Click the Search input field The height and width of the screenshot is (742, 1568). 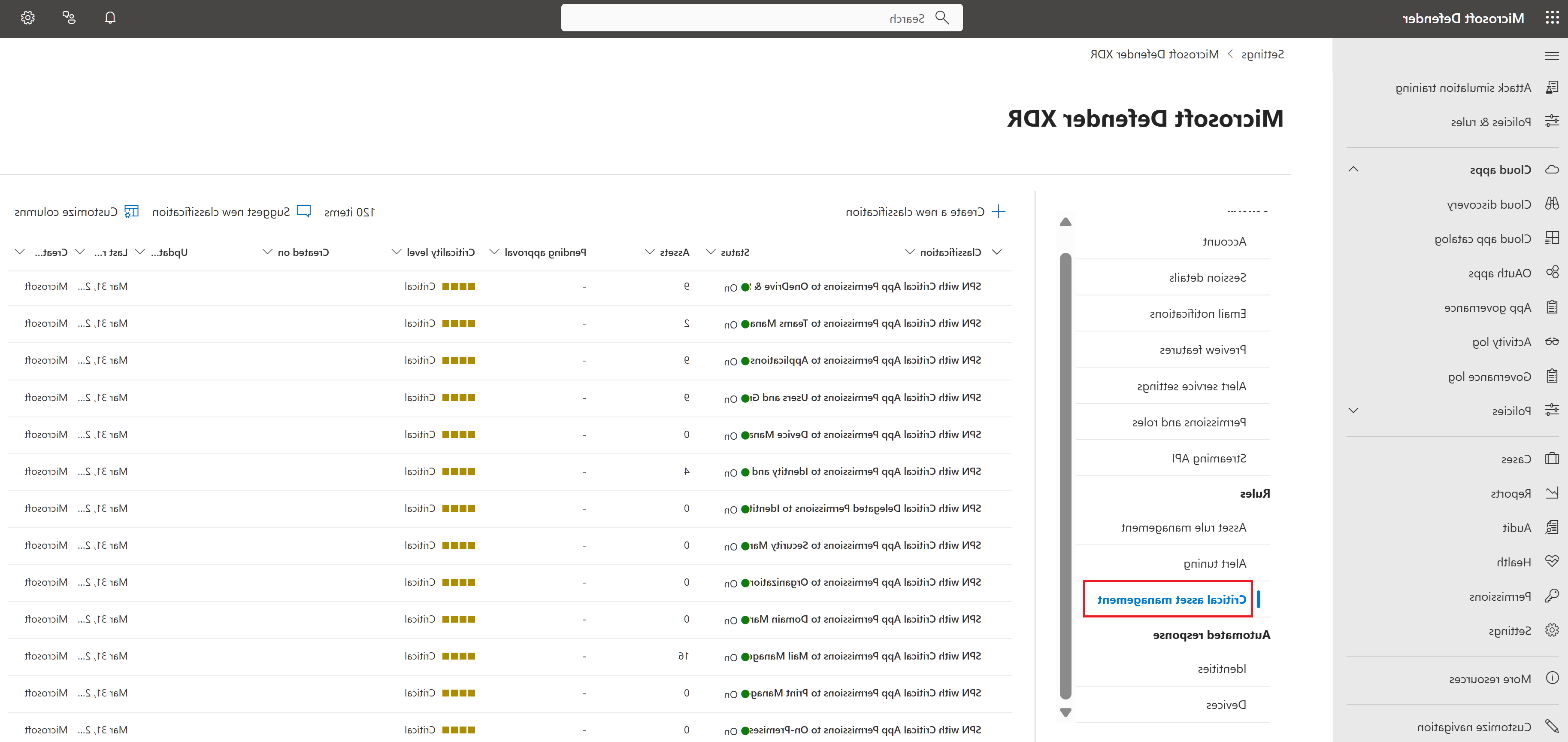[761, 18]
